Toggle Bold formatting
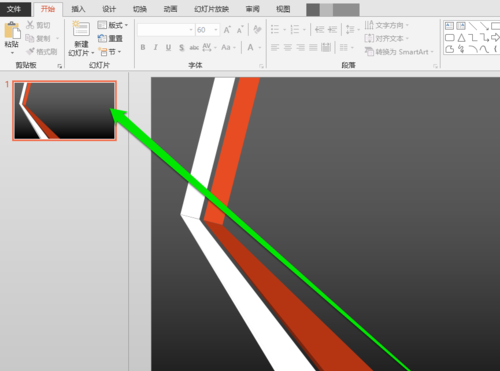This screenshot has height=371, width=500. pos(143,48)
